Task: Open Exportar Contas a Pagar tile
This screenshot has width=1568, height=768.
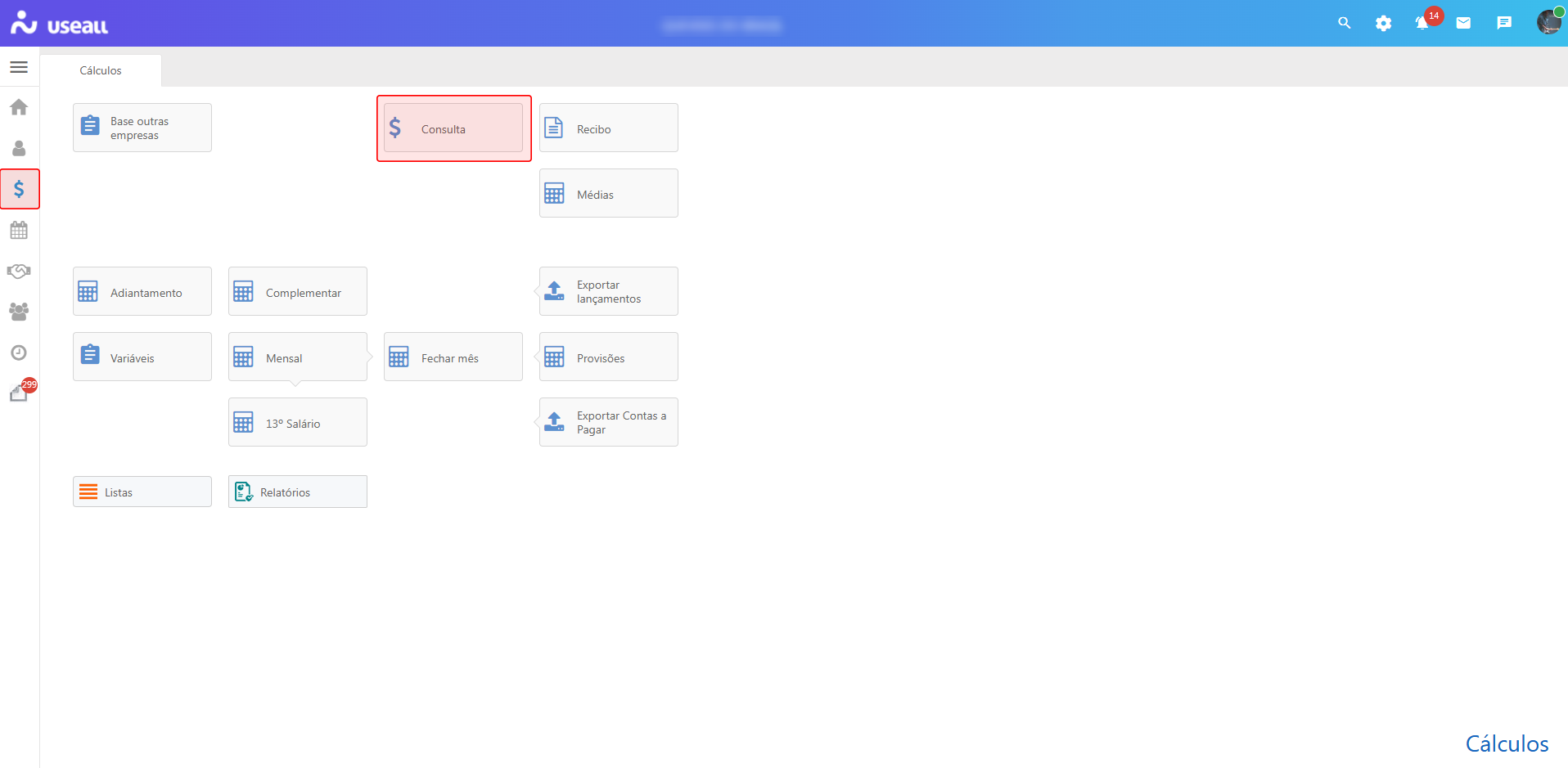Action: point(609,423)
